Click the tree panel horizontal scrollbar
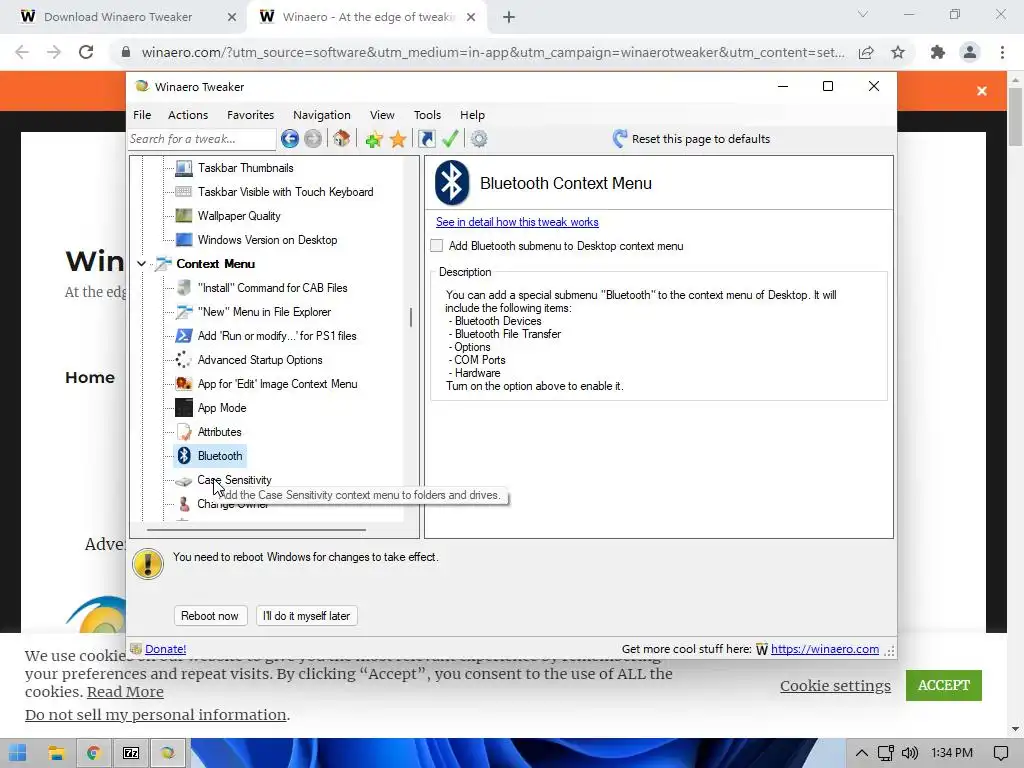The image size is (1024, 768). tap(256, 530)
